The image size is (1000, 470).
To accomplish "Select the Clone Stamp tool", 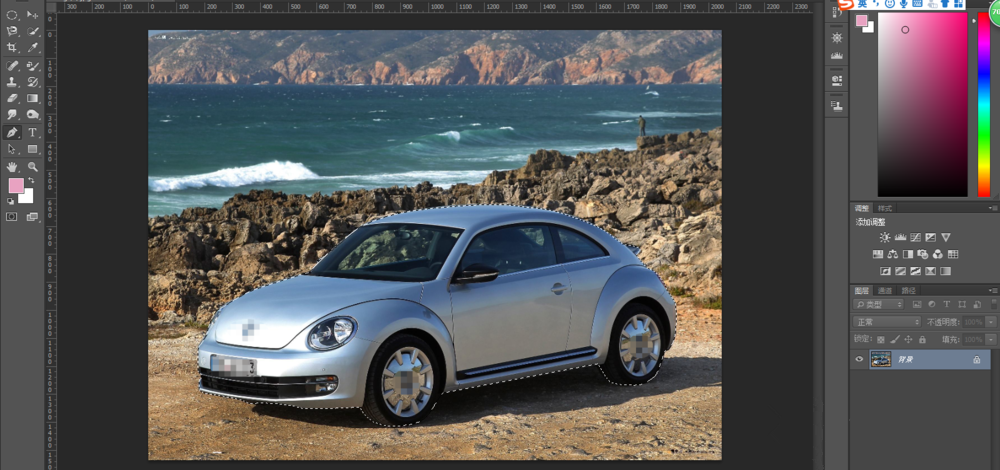I will pyautogui.click(x=11, y=82).
